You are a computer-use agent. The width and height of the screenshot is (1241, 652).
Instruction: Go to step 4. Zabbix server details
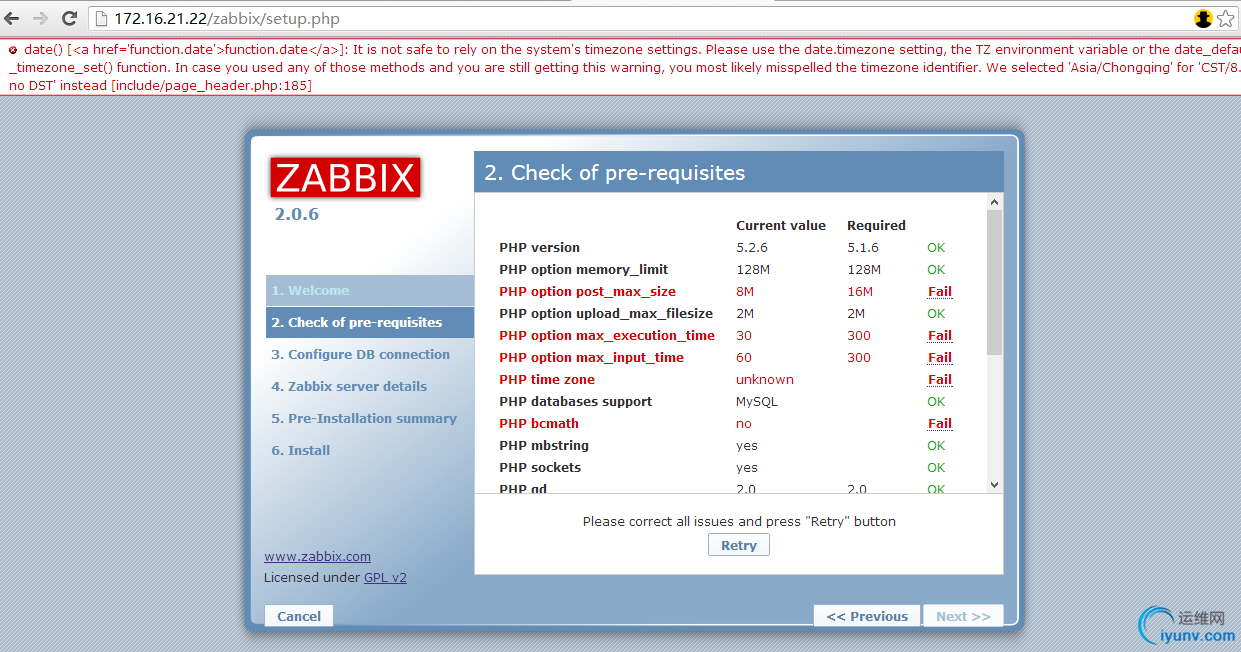(x=349, y=386)
